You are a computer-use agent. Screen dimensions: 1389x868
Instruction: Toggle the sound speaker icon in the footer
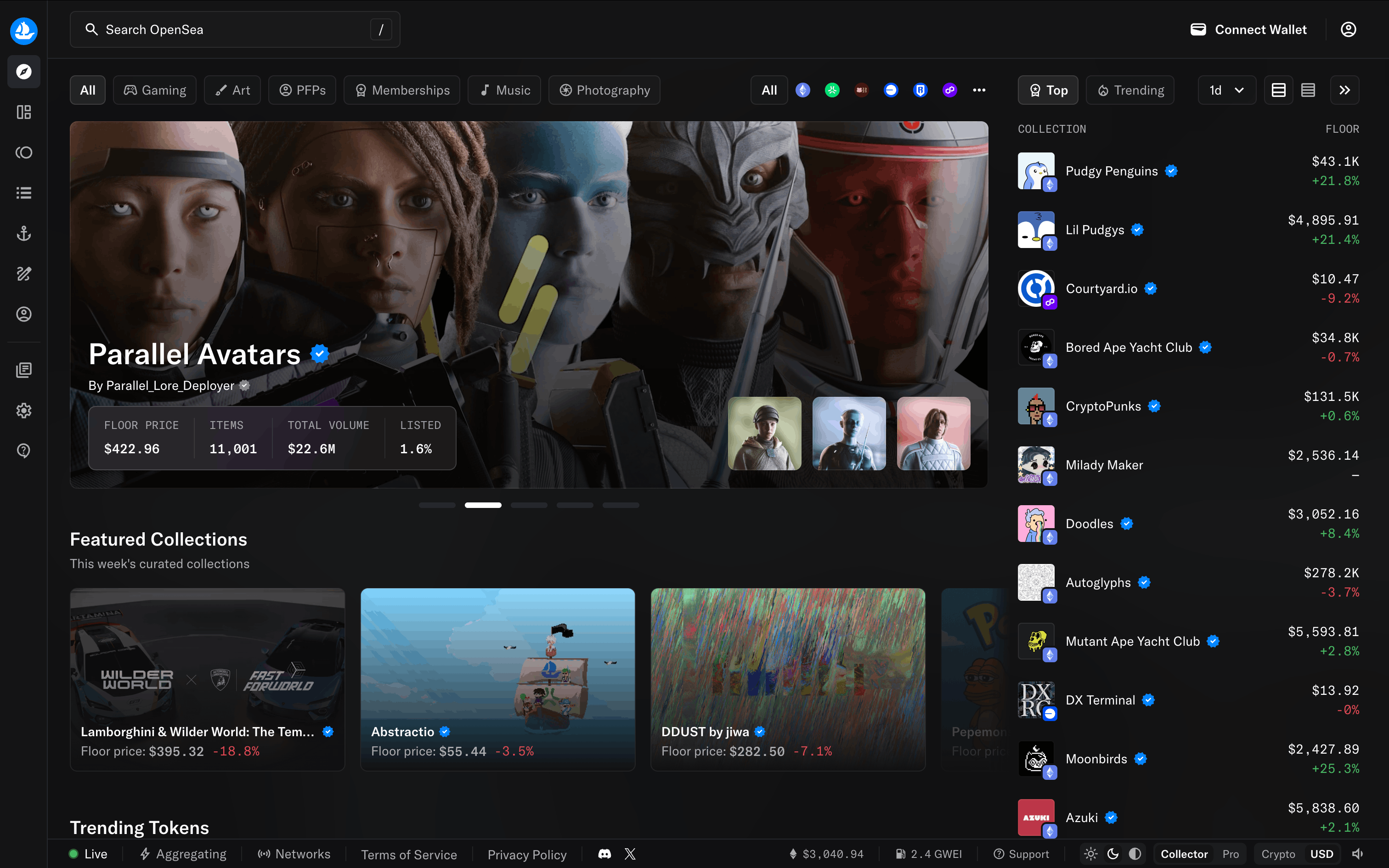pyautogui.click(x=1357, y=854)
